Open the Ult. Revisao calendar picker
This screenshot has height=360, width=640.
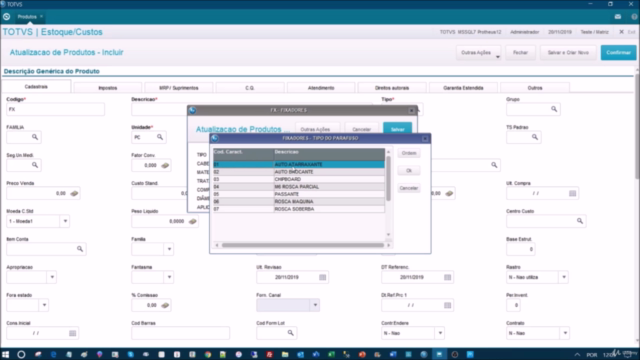pyautogui.click(x=322, y=277)
